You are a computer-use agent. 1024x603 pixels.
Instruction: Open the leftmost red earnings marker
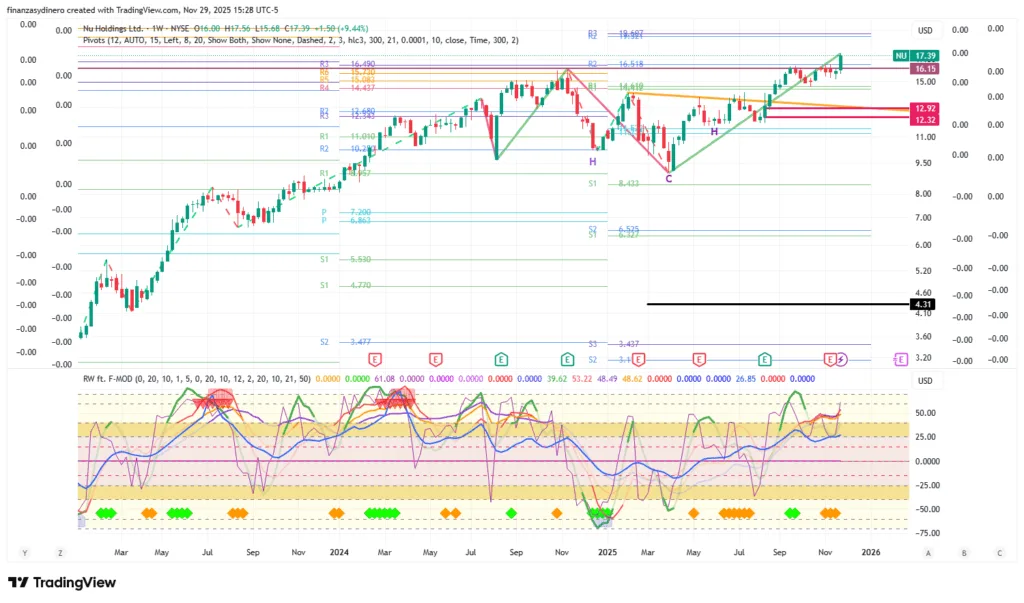tap(375, 358)
